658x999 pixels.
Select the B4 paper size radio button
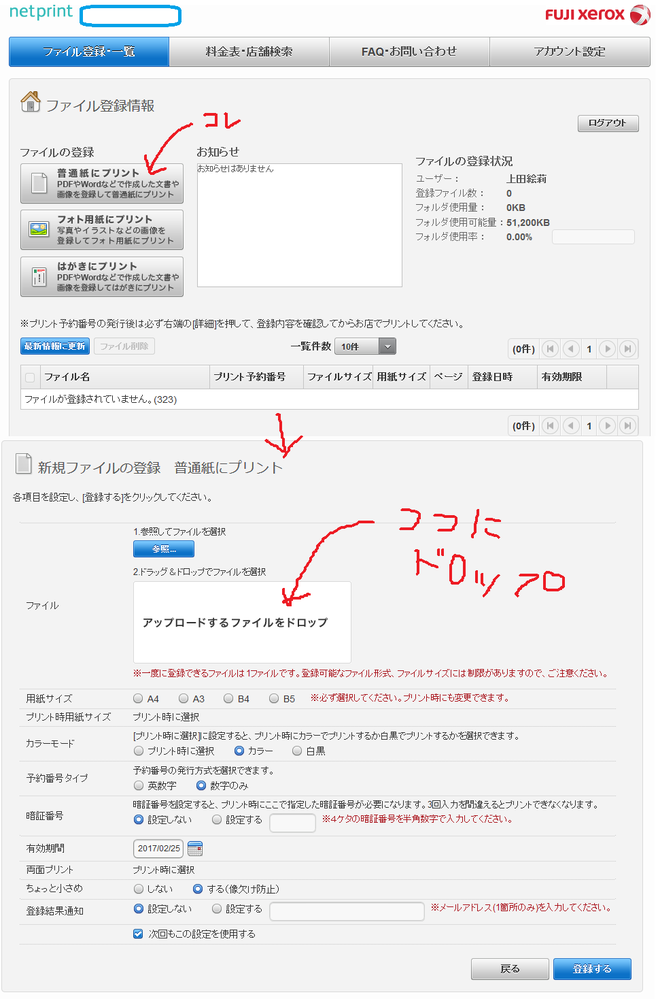coord(229,698)
